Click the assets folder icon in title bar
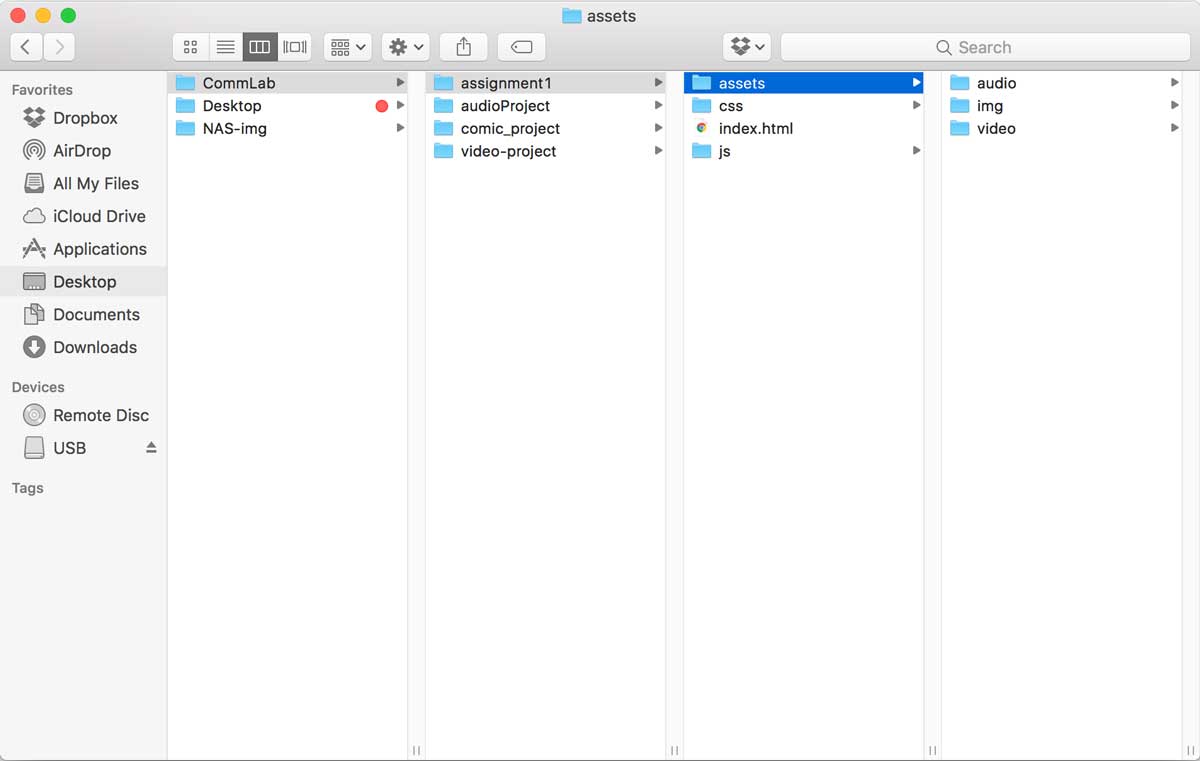 click(x=572, y=16)
